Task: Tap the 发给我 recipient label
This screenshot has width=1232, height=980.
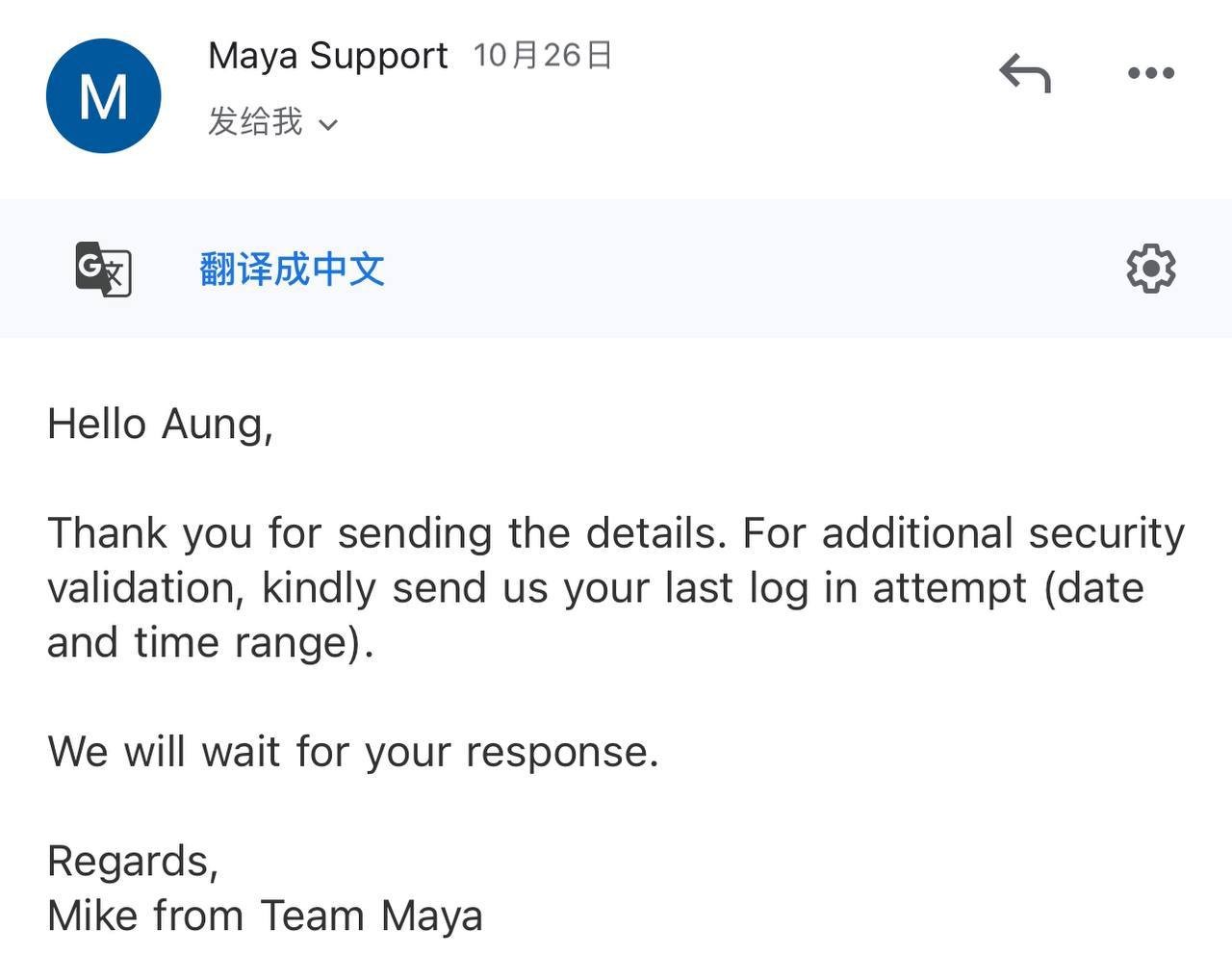Action: click(x=255, y=122)
